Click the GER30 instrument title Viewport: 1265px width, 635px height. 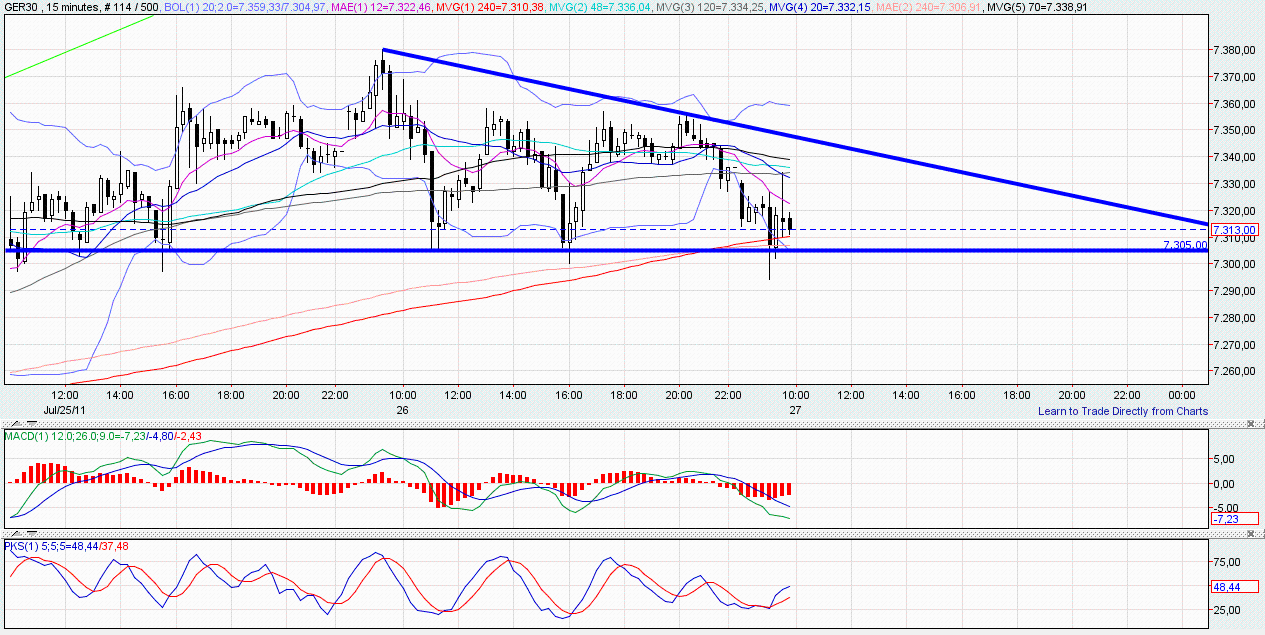click(20, 6)
